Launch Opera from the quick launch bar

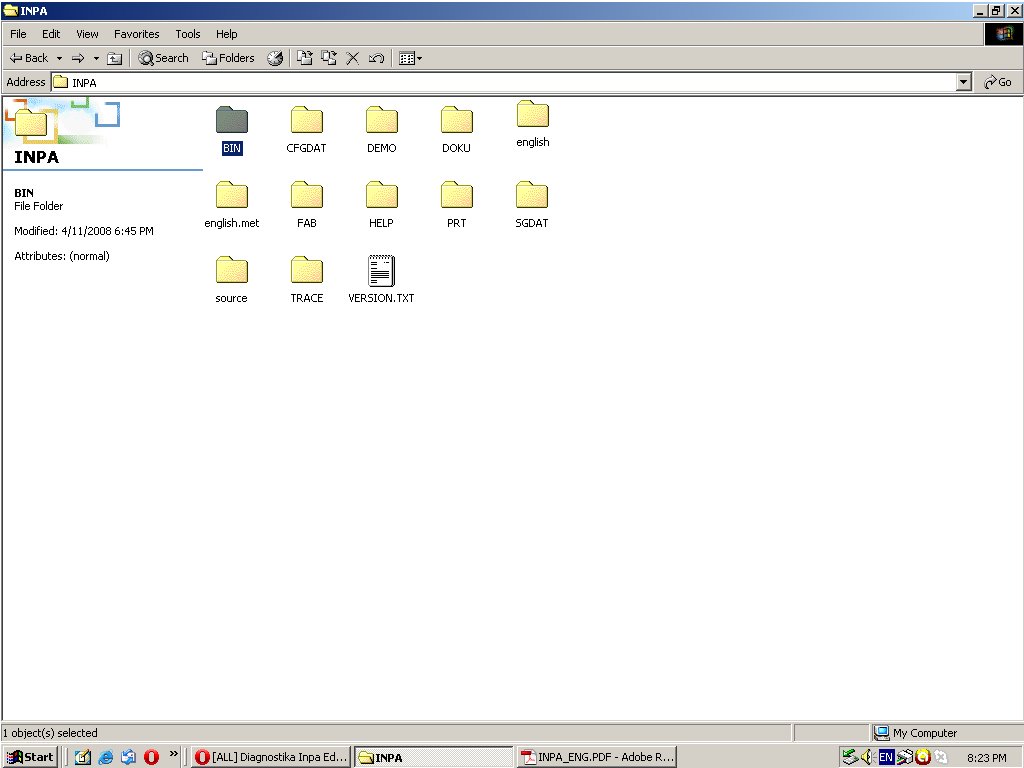(x=151, y=757)
